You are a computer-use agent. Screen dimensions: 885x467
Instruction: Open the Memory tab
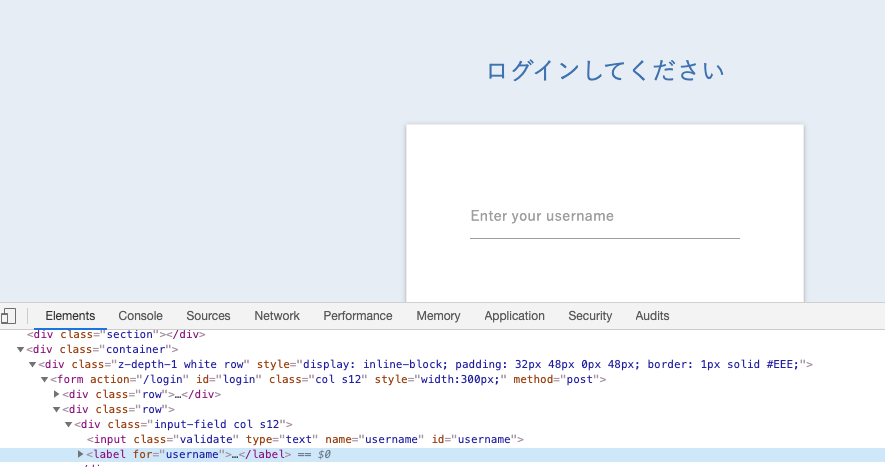(438, 316)
